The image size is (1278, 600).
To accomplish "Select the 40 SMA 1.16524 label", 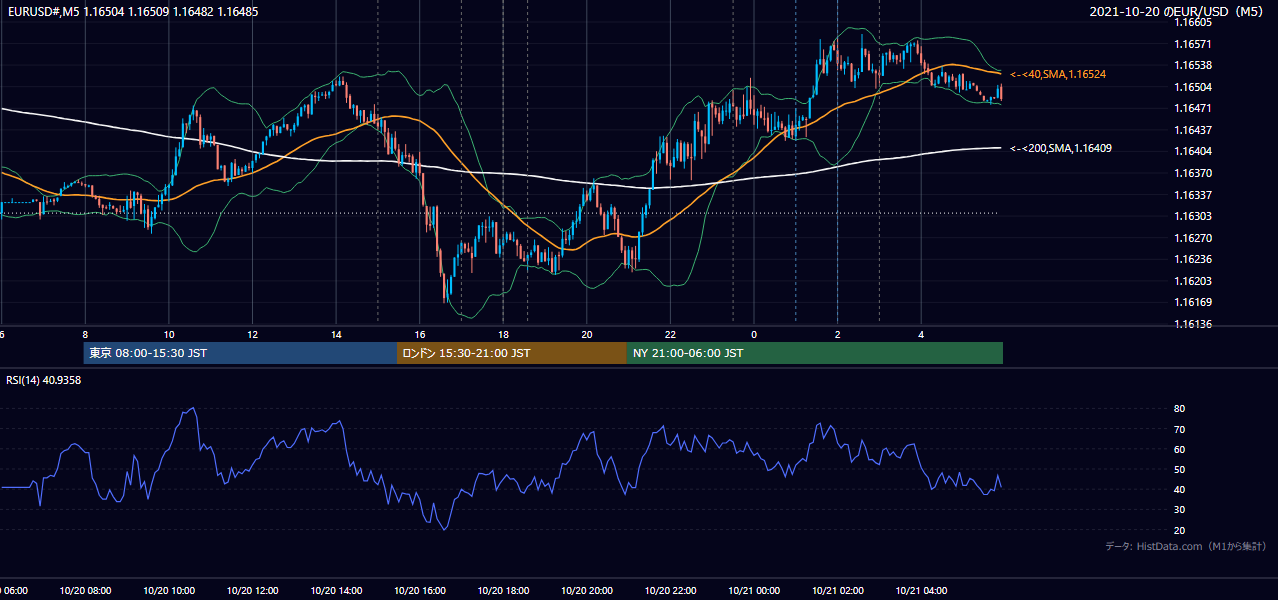I will pos(1058,74).
